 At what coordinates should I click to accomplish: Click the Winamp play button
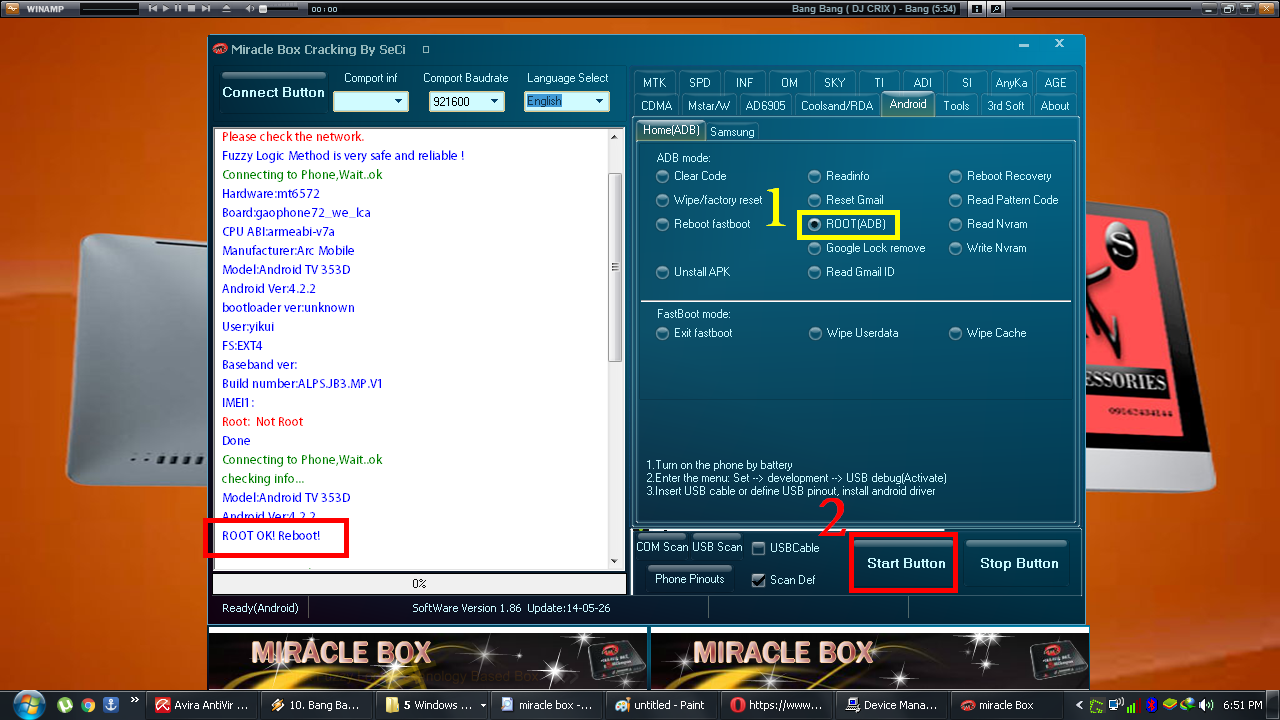pos(166,8)
